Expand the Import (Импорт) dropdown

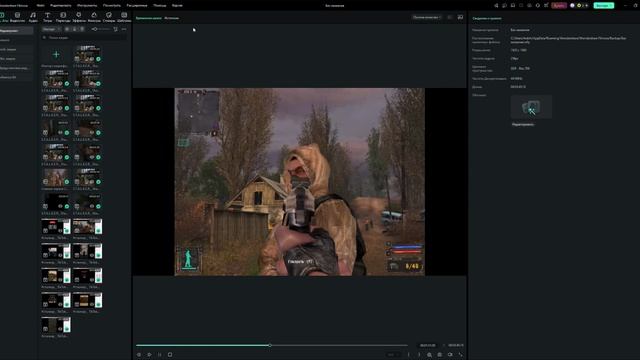(x=51, y=29)
